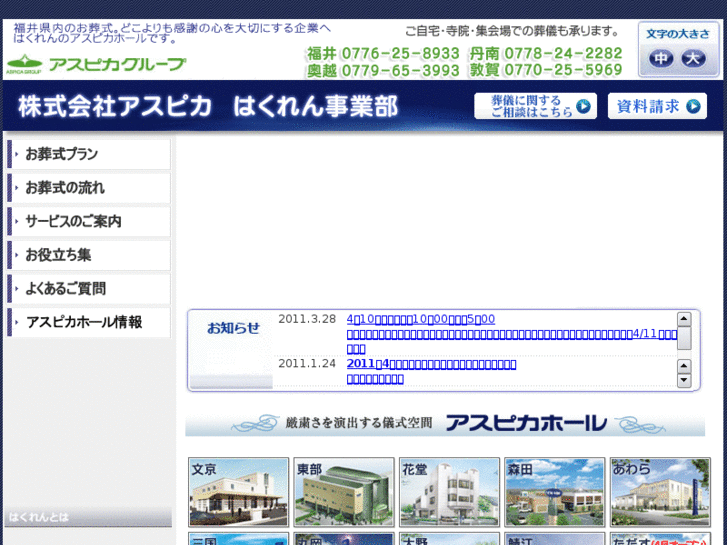The width and height of the screenshot is (727, 545).
Task: Click the upper scroll-up arrow of the news box
Action: [684, 319]
